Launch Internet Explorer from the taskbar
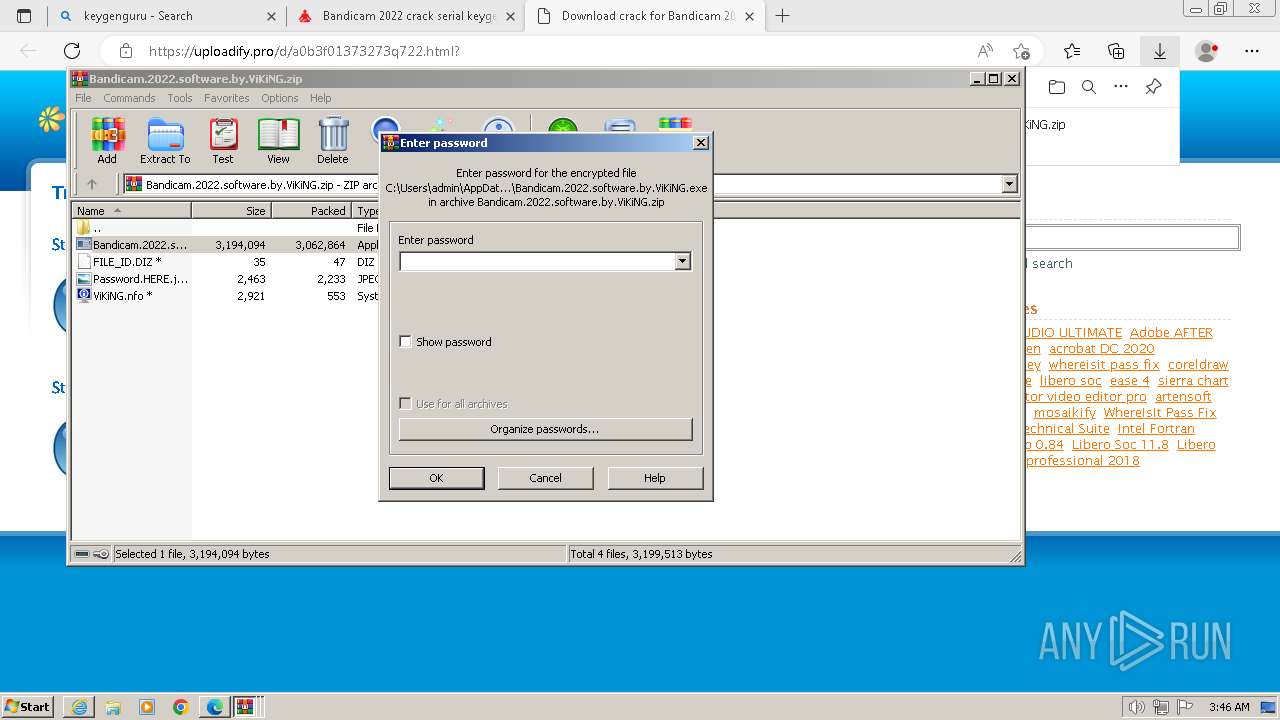 click(79, 707)
